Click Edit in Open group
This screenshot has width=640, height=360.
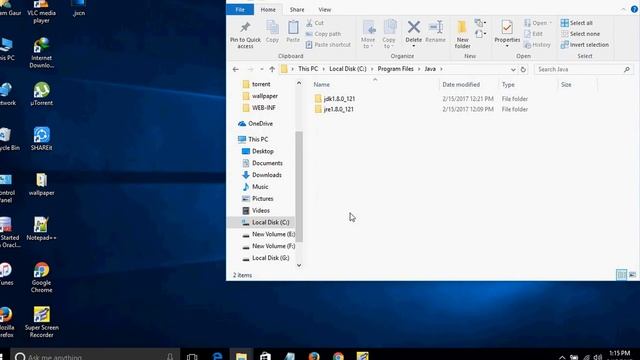pyautogui.click(x=533, y=34)
